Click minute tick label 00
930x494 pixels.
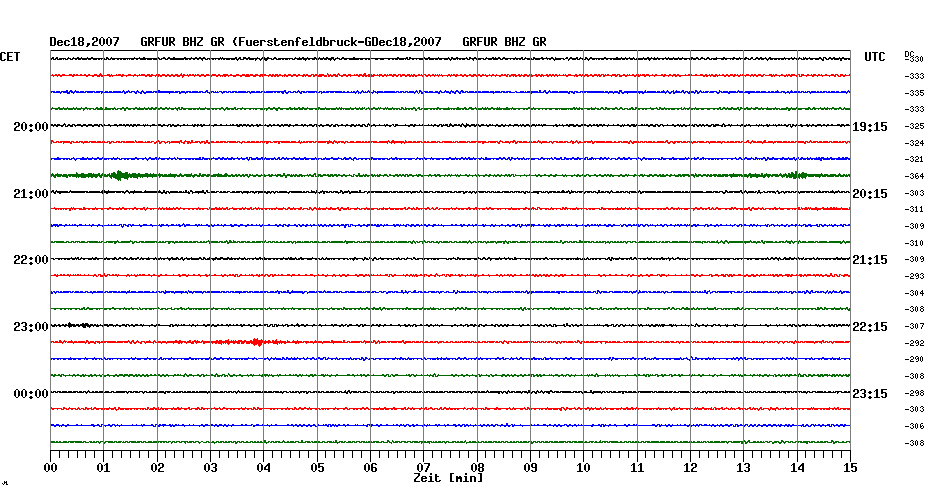50,467
